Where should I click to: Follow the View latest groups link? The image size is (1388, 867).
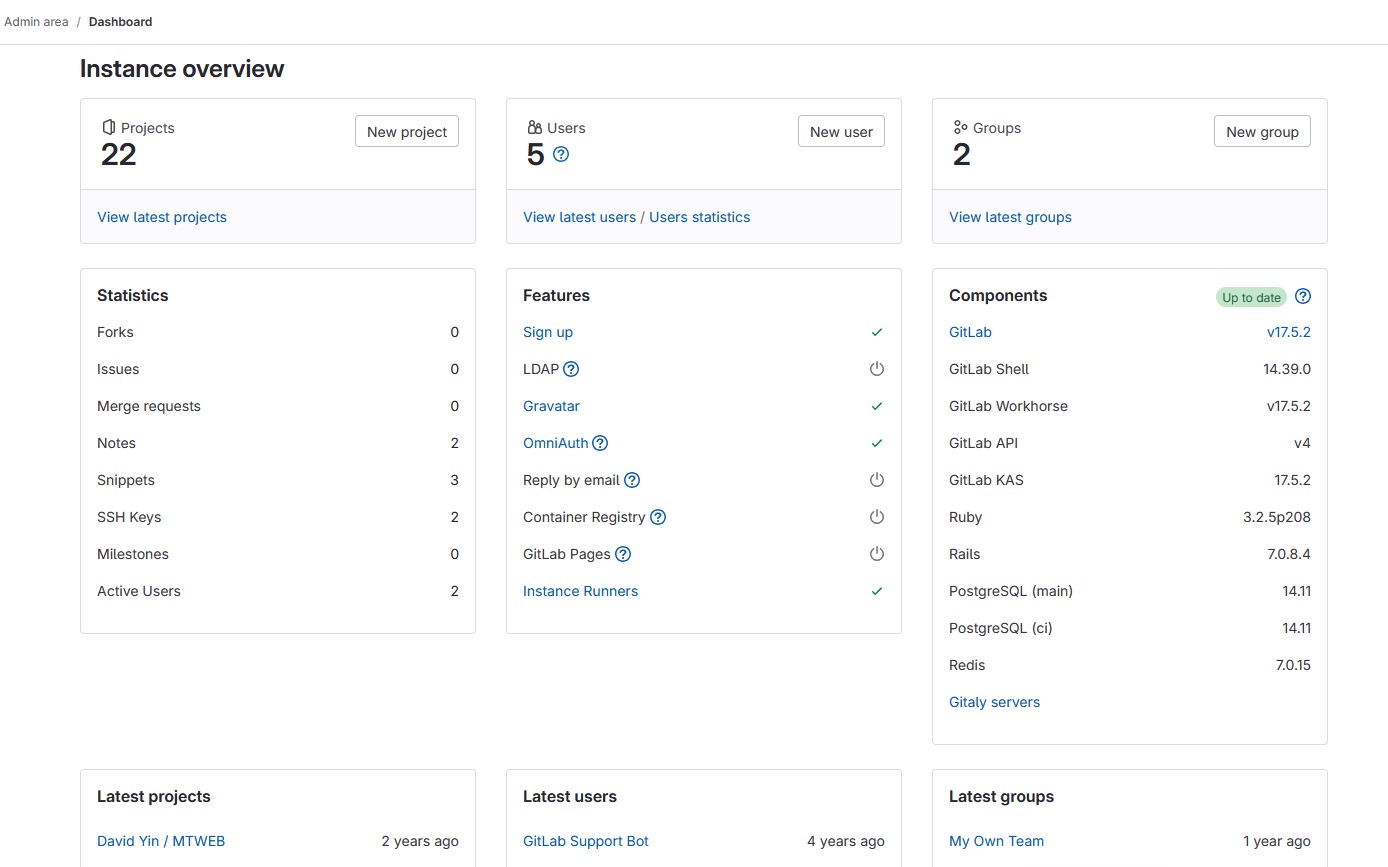(1010, 217)
